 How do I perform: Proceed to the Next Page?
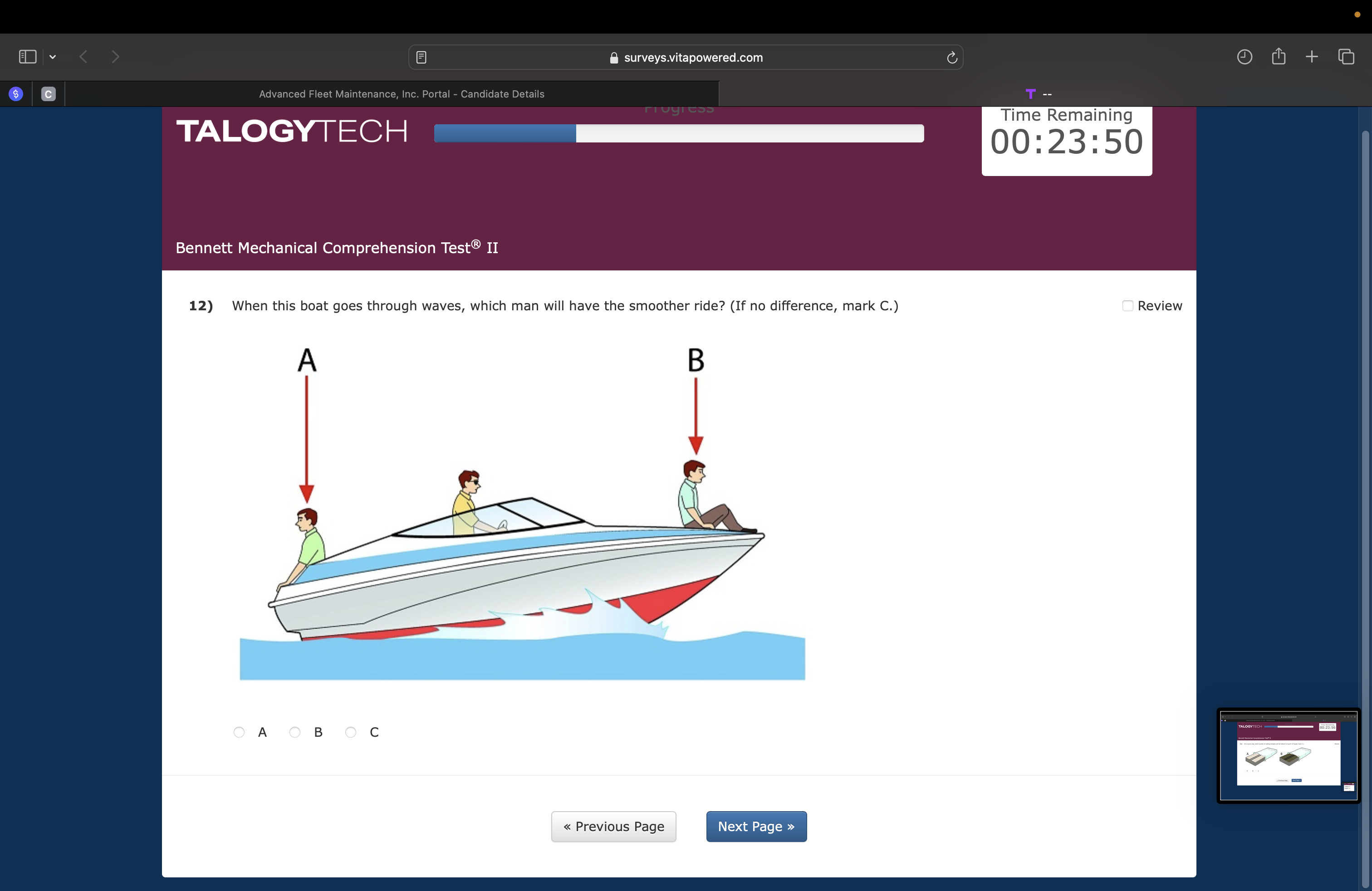756,827
